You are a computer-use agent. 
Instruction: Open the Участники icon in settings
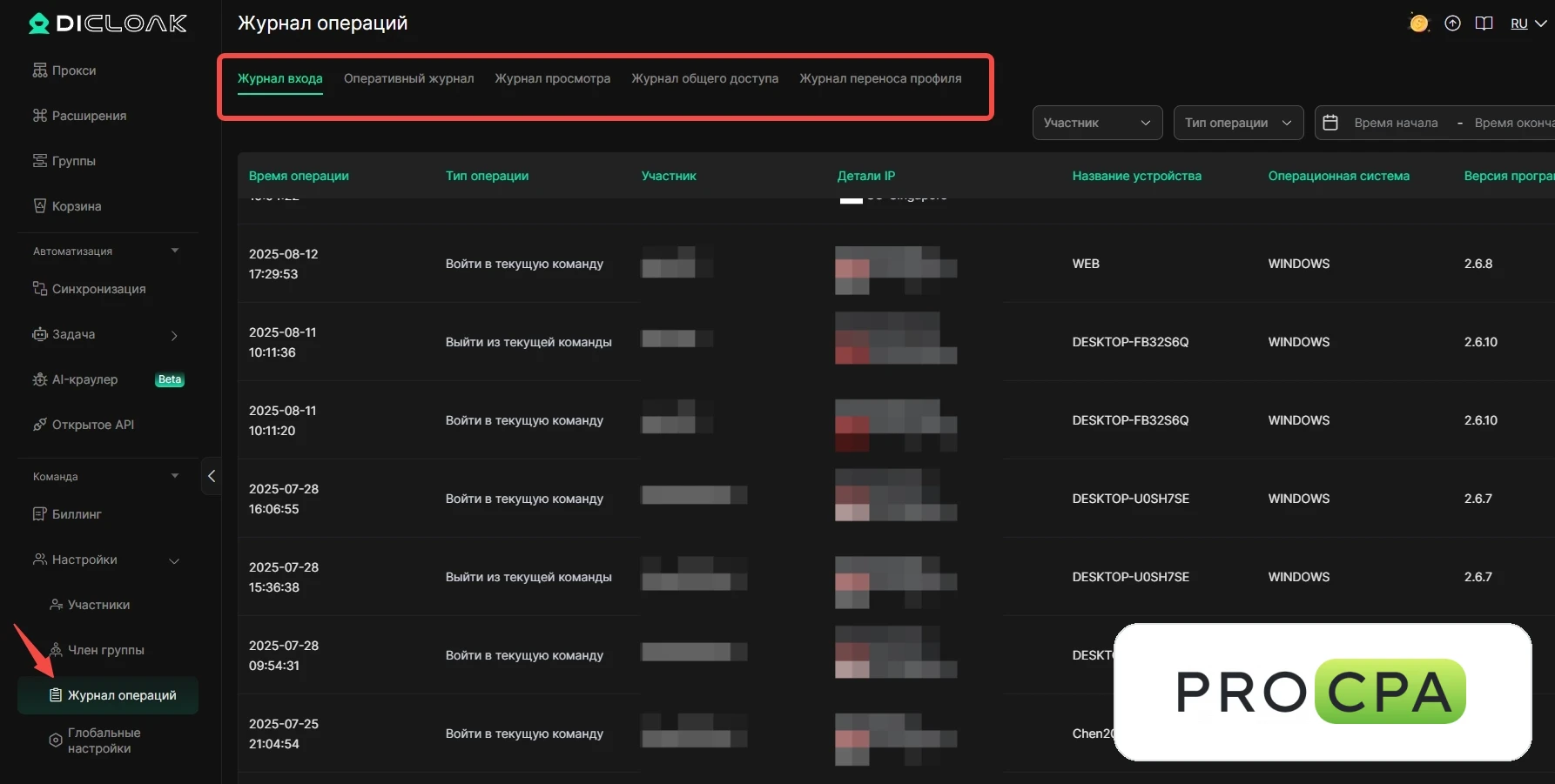click(56, 605)
